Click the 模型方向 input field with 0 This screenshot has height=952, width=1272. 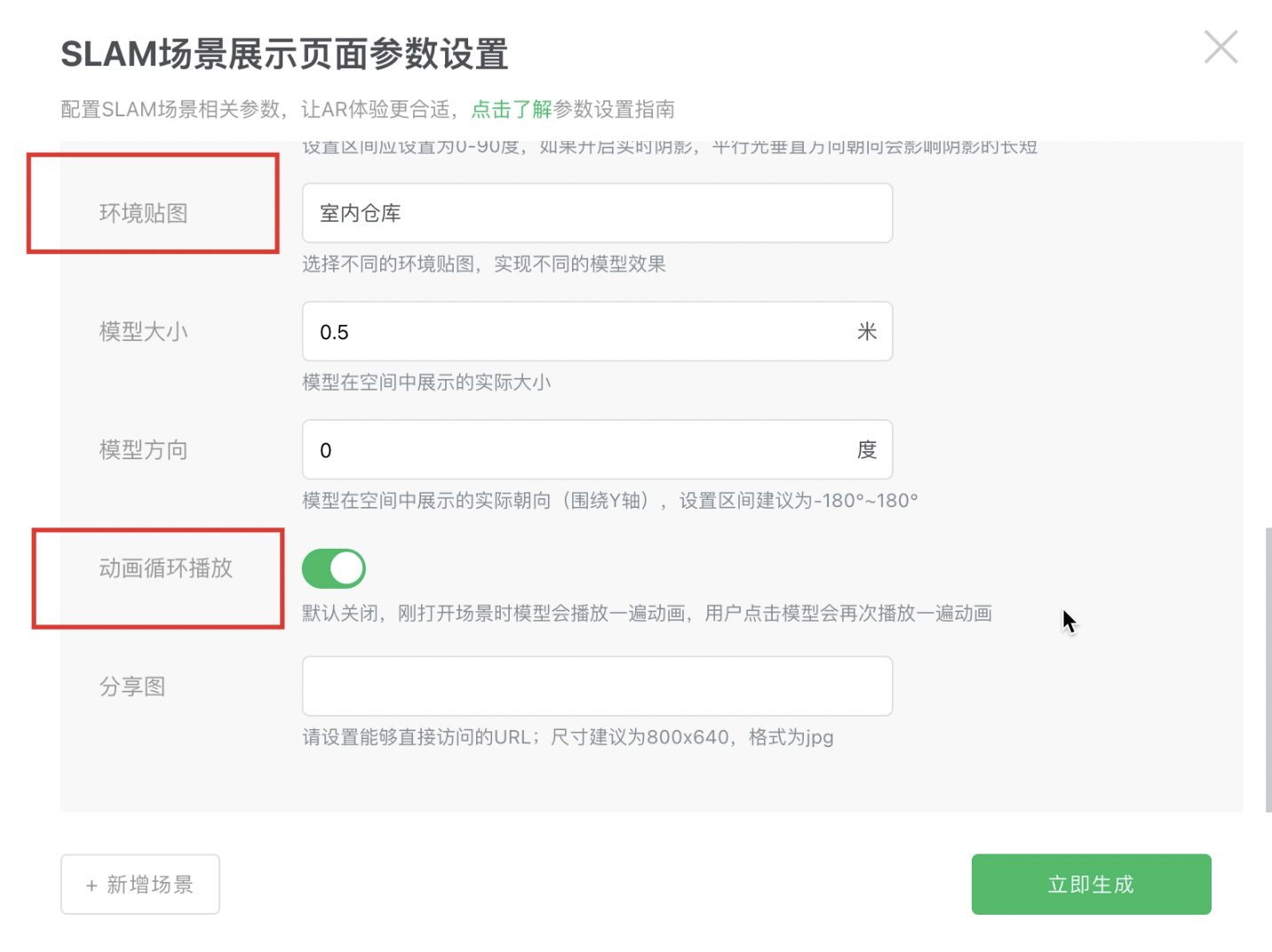tap(577, 450)
